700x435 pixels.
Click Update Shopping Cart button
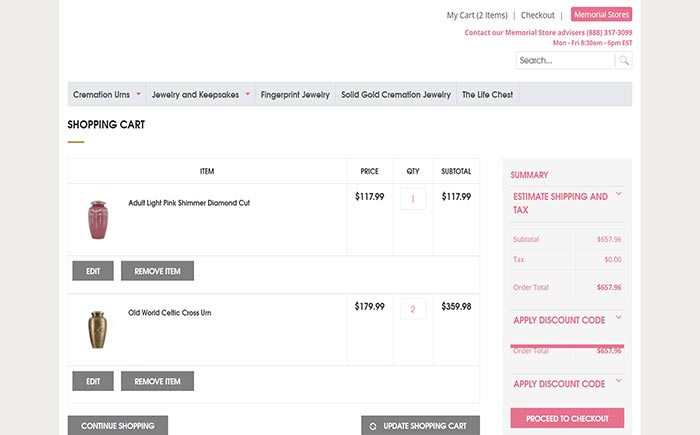coord(421,425)
